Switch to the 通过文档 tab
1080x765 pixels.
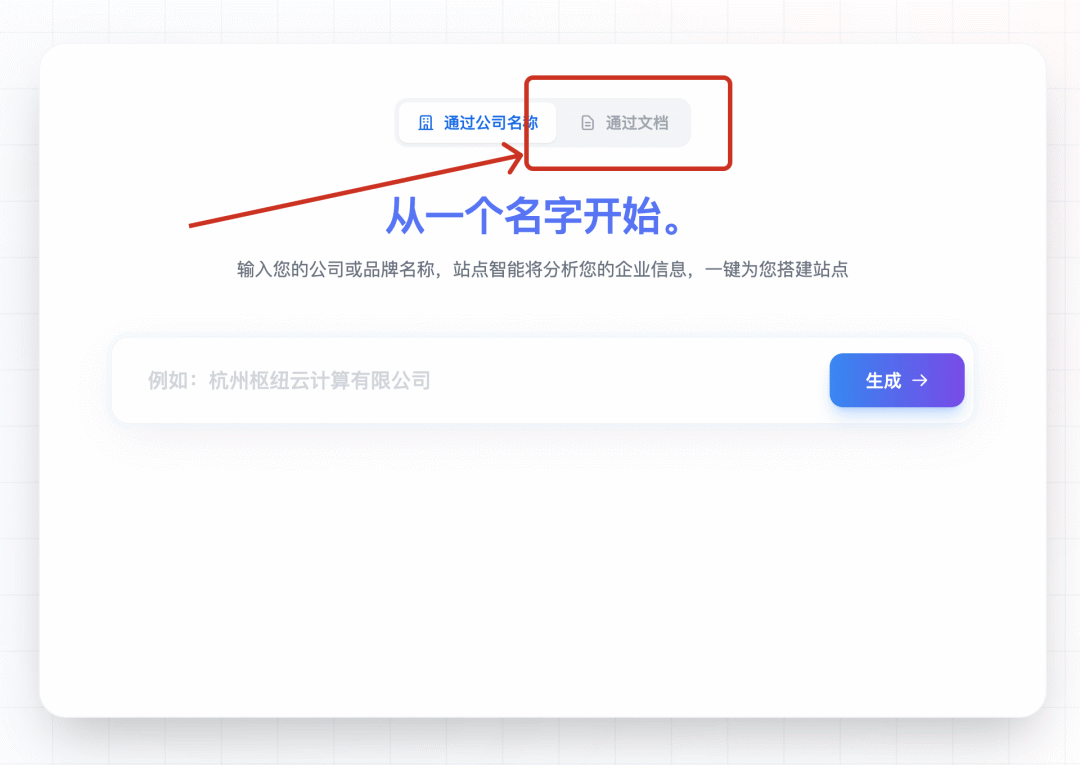pyautogui.click(x=624, y=123)
